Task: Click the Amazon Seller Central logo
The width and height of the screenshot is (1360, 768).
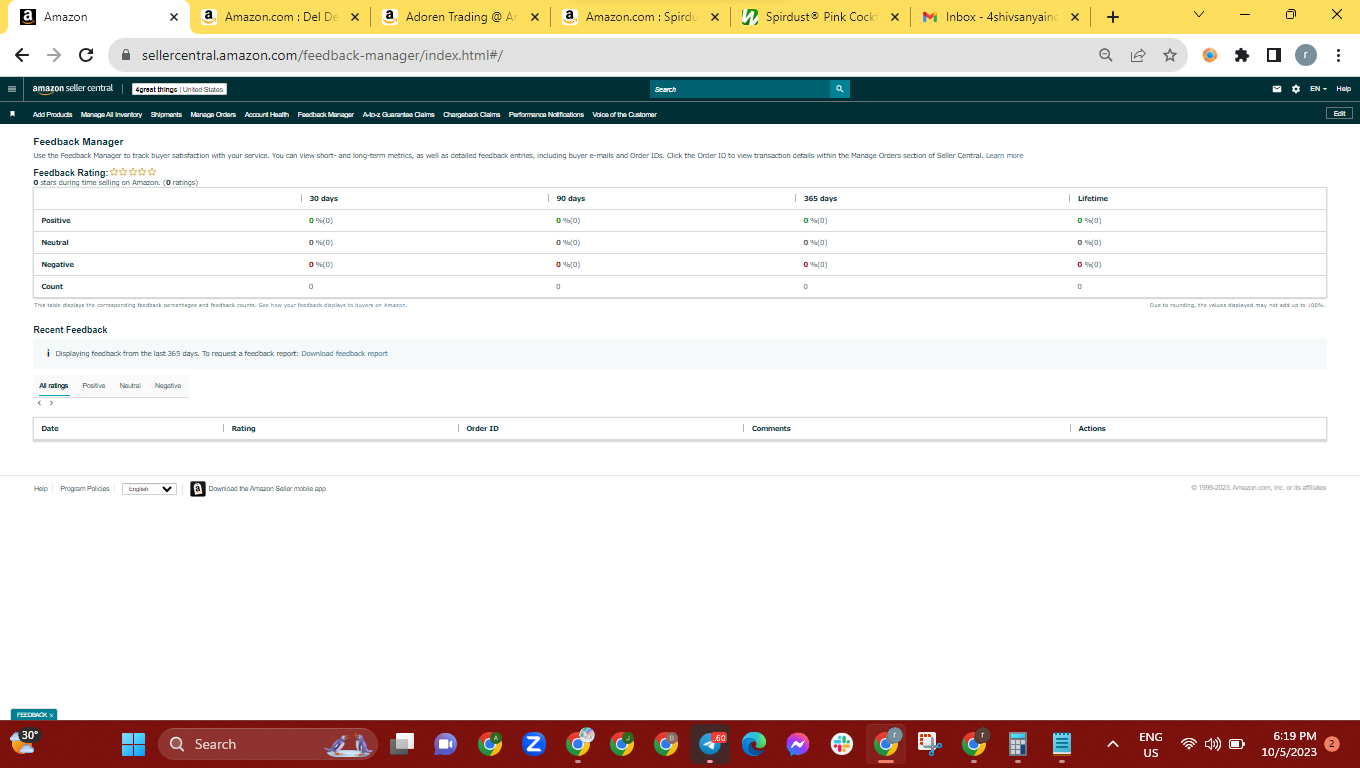Action: [73, 89]
